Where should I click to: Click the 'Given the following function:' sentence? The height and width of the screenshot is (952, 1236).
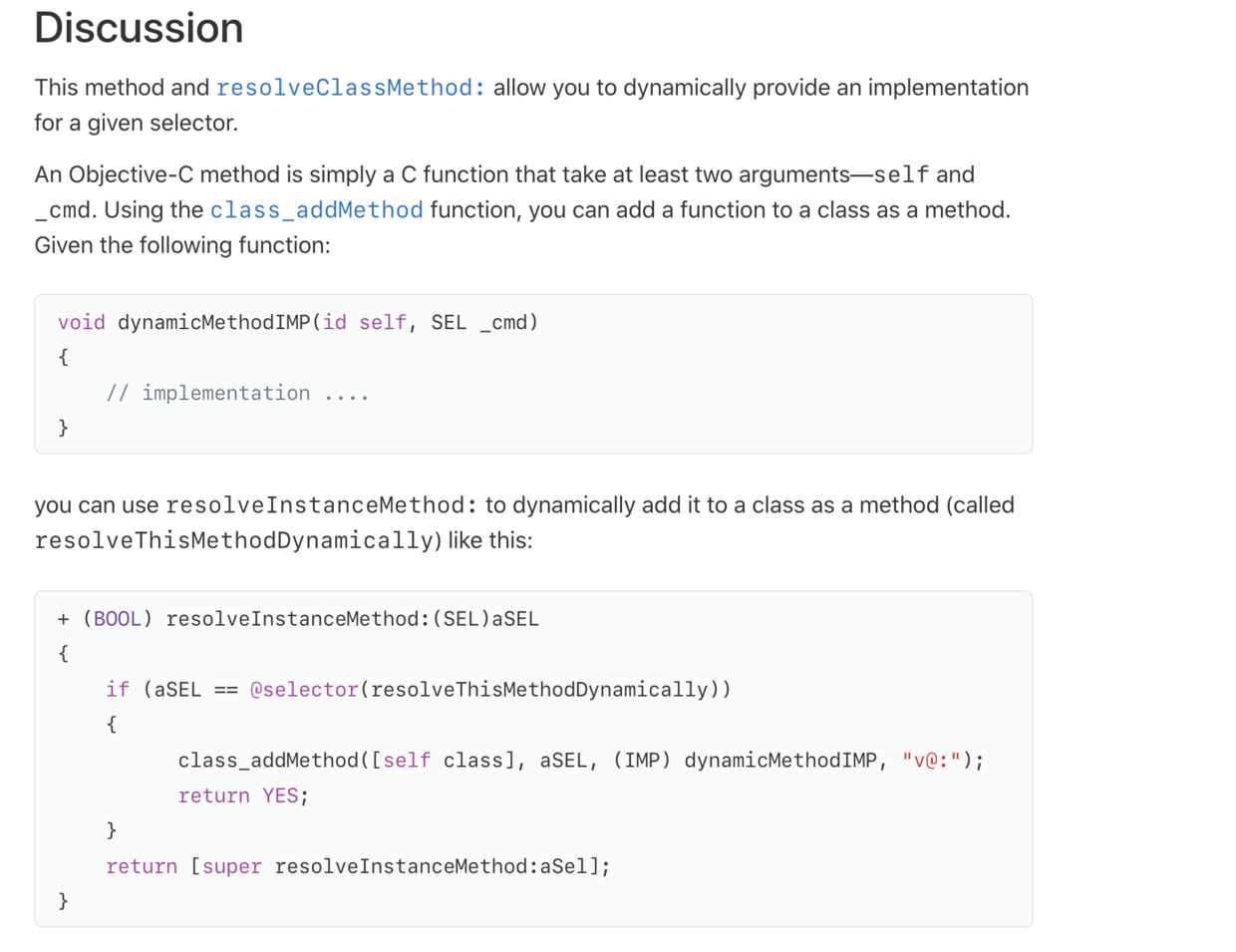(x=182, y=245)
